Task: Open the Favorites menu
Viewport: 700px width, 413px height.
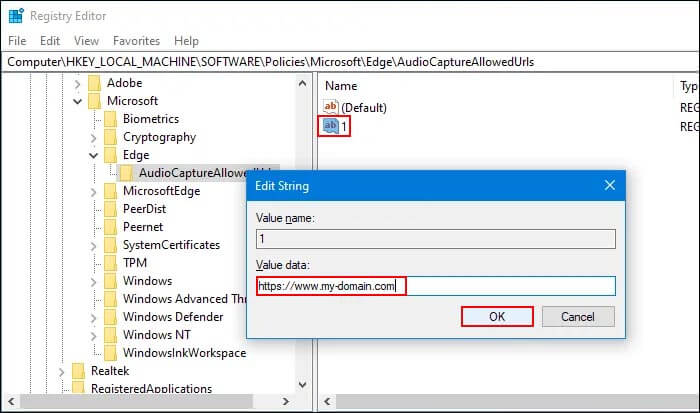Action: pyautogui.click(x=136, y=41)
